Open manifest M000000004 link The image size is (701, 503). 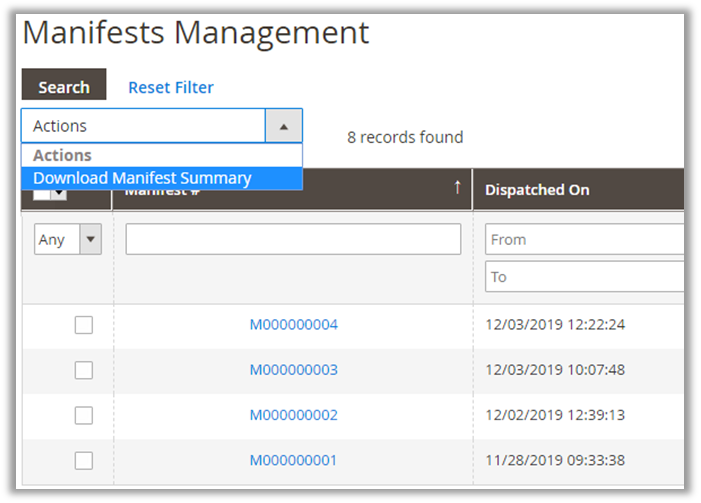click(x=293, y=324)
